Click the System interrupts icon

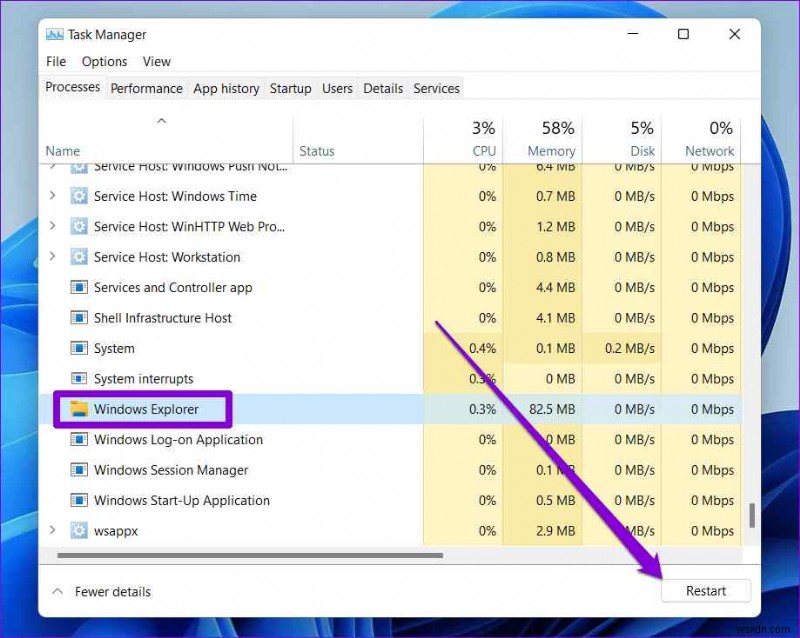[79, 378]
